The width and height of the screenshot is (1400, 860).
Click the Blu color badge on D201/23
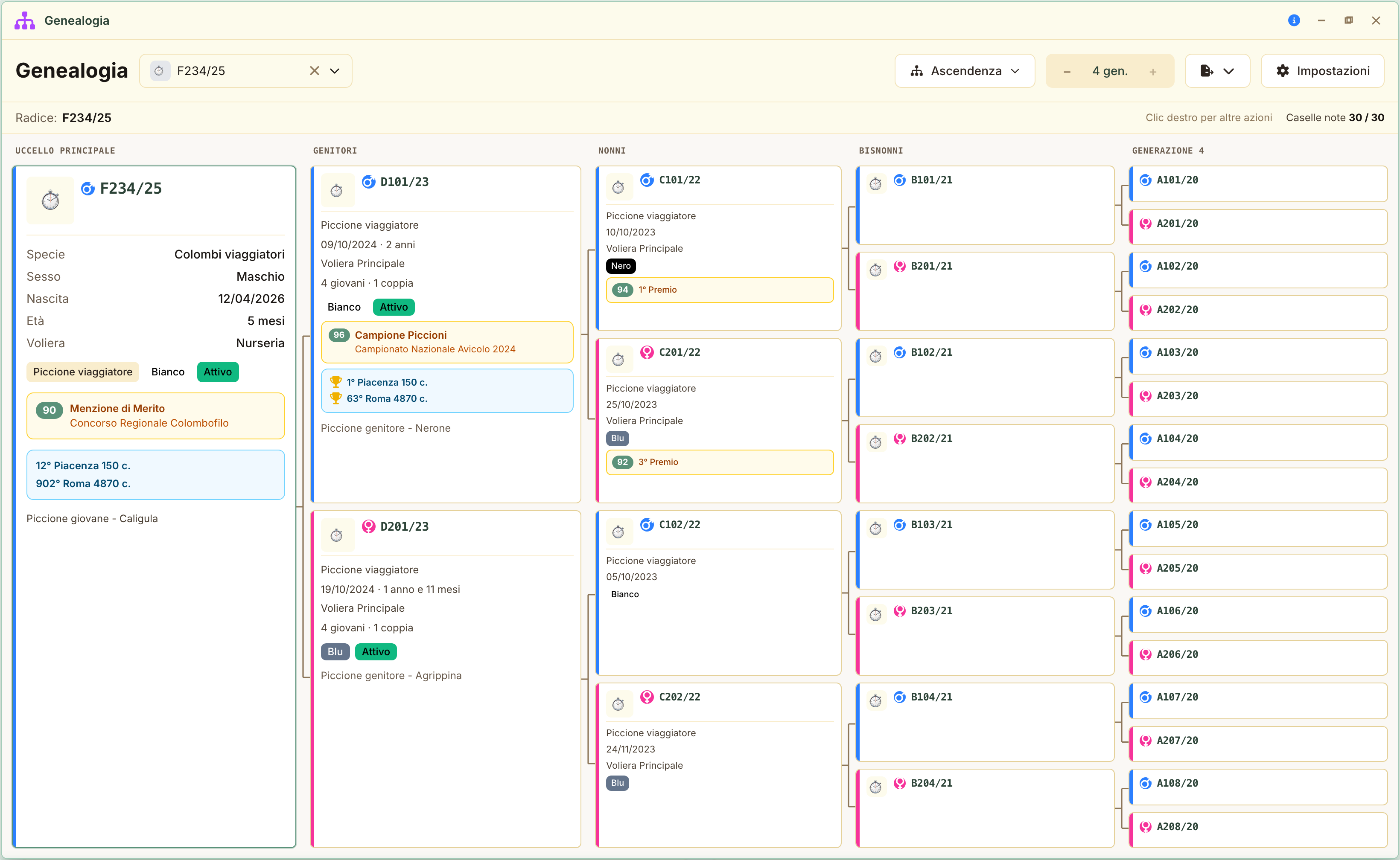(x=335, y=652)
